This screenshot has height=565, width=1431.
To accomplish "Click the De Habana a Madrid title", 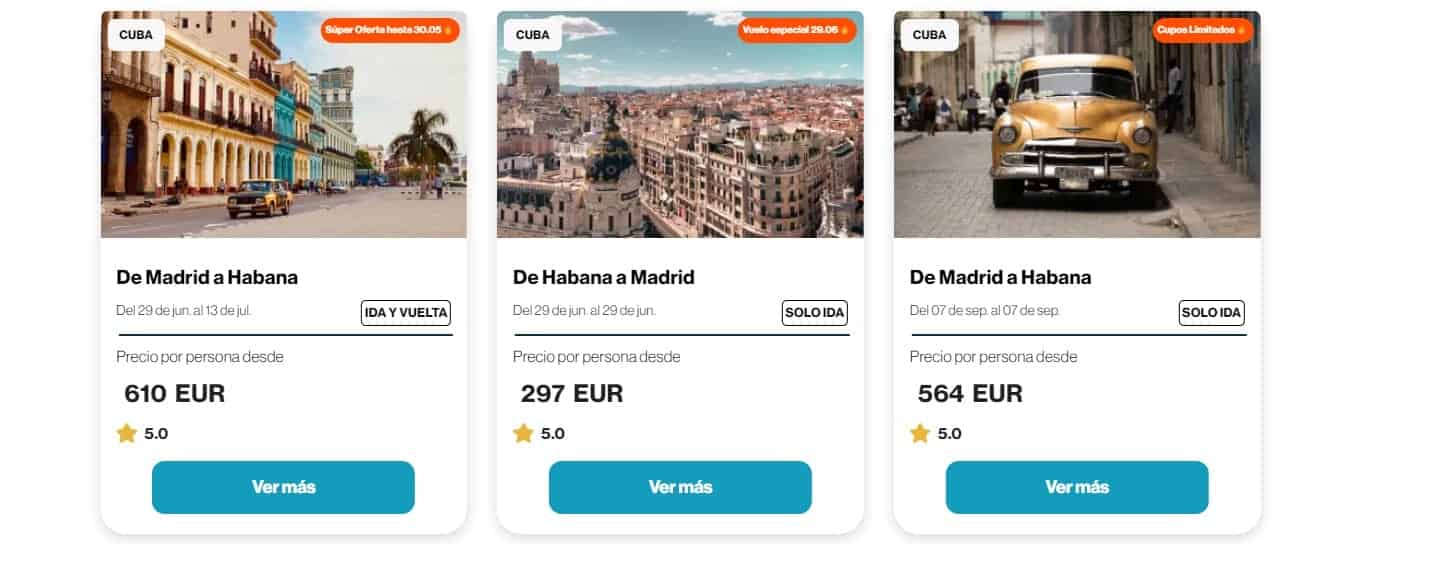I will 604,277.
